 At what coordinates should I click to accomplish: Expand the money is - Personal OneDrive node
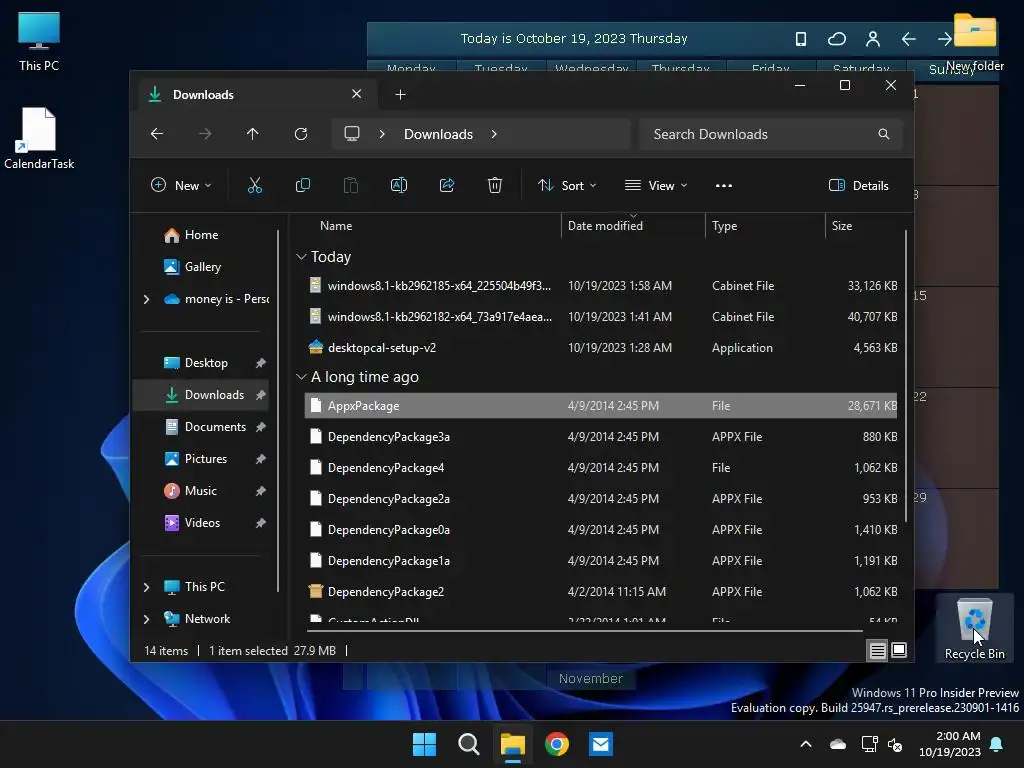tap(146, 299)
